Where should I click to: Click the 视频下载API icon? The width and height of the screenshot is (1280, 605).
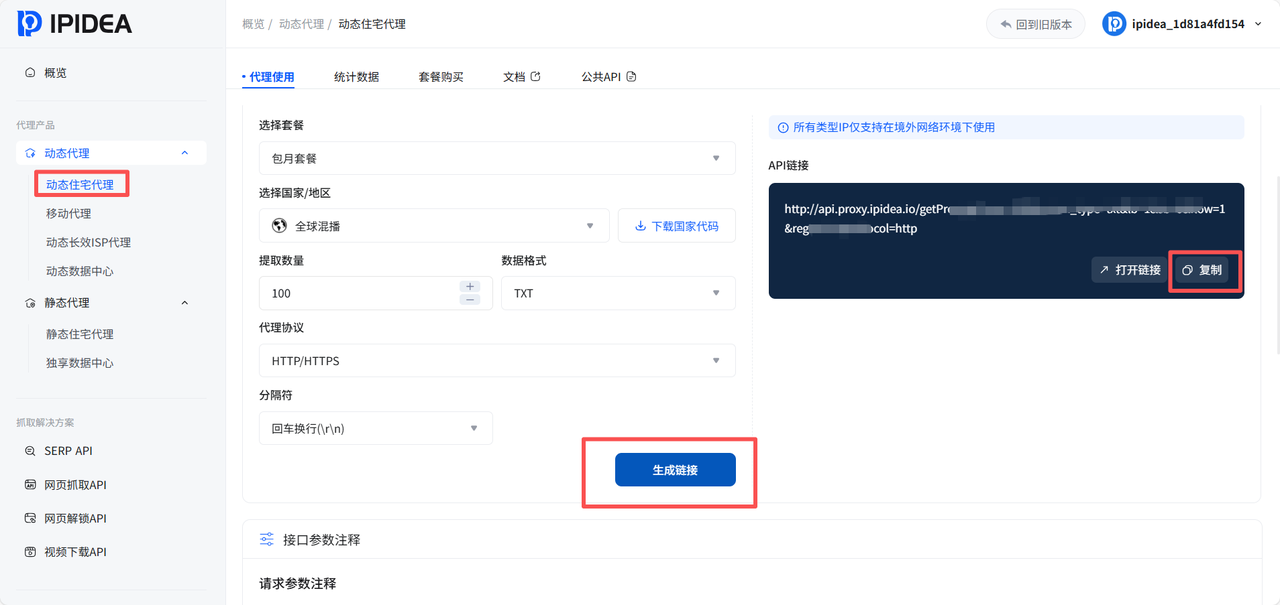30,552
